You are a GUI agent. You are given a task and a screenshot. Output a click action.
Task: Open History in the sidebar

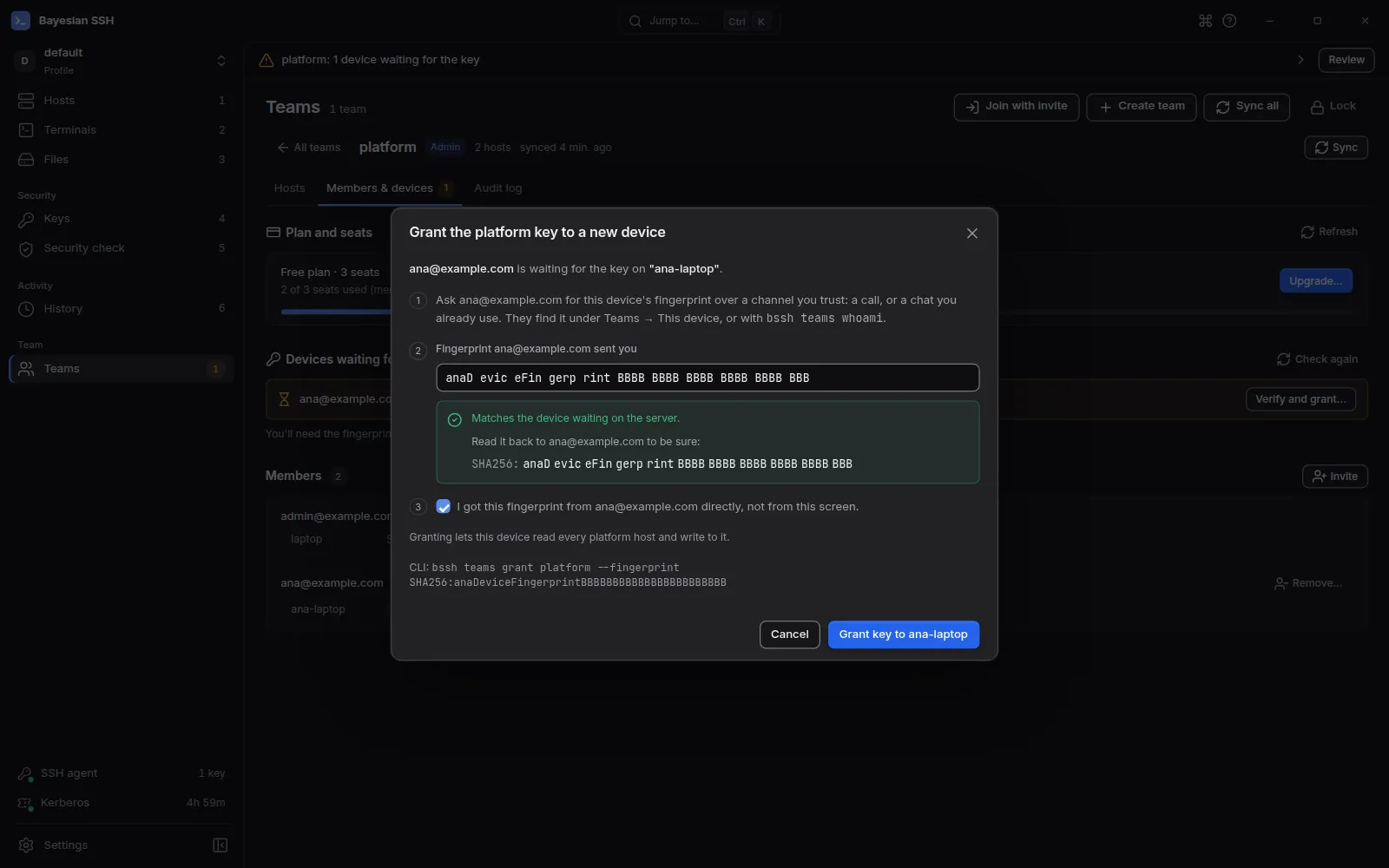coord(122,309)
